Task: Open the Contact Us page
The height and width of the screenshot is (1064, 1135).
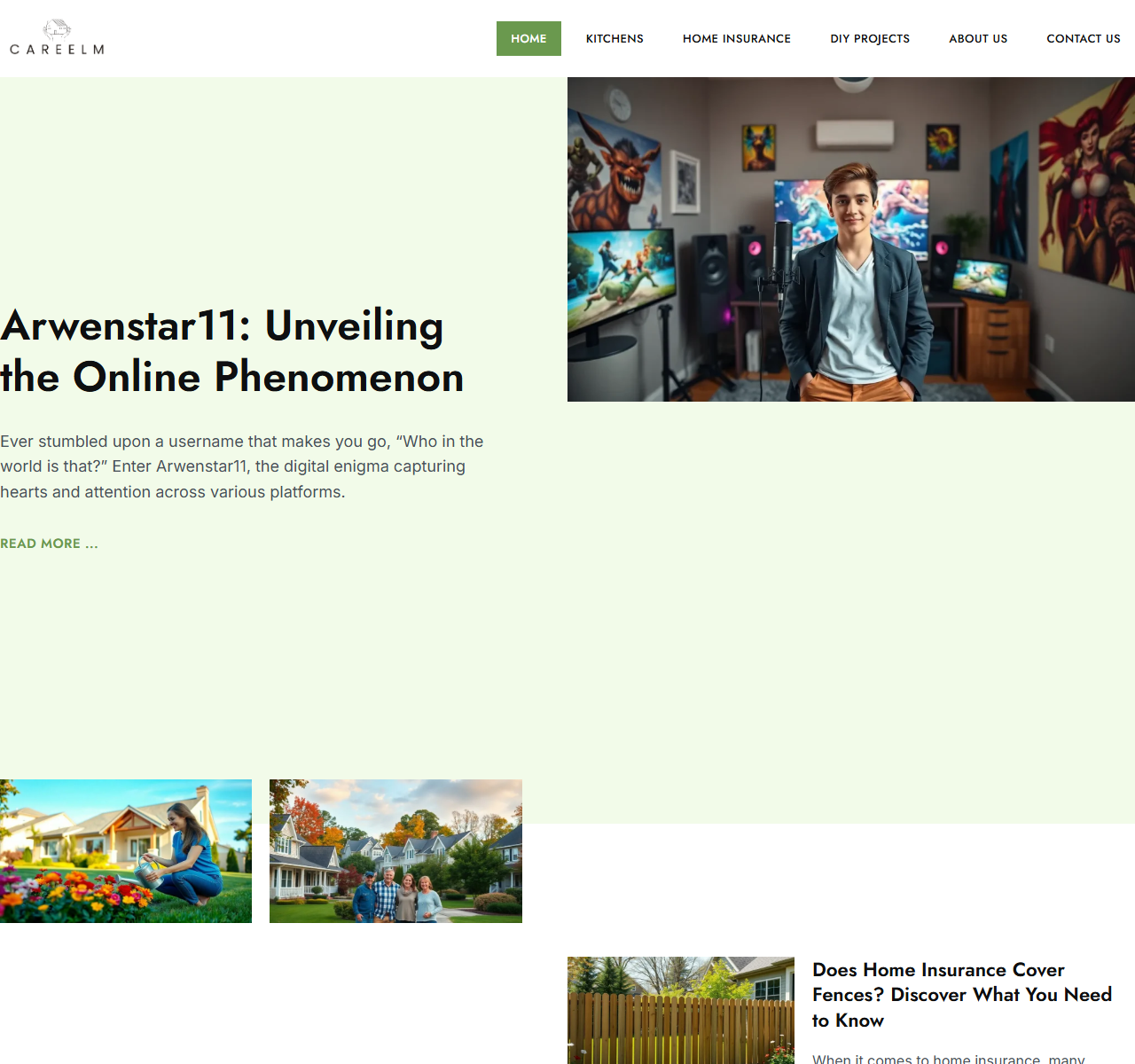Action: (1083, 39)
